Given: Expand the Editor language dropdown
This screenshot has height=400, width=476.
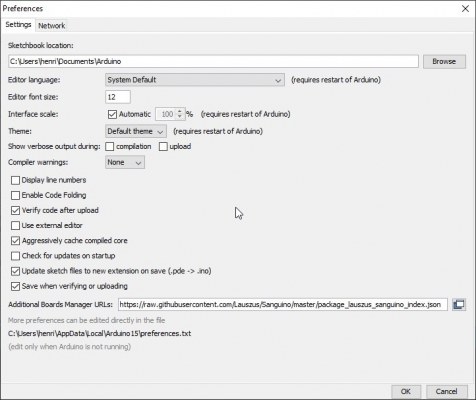Looking at the screenshot, I should tap(195, 80).
